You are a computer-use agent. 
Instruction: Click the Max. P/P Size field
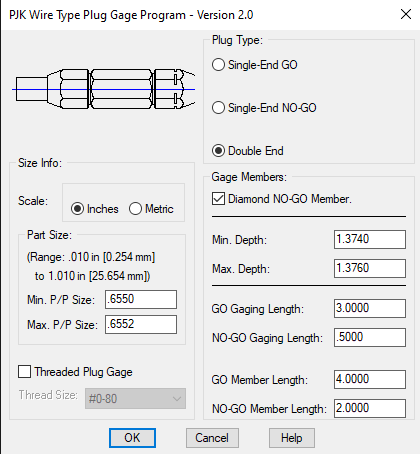(141, 324)
